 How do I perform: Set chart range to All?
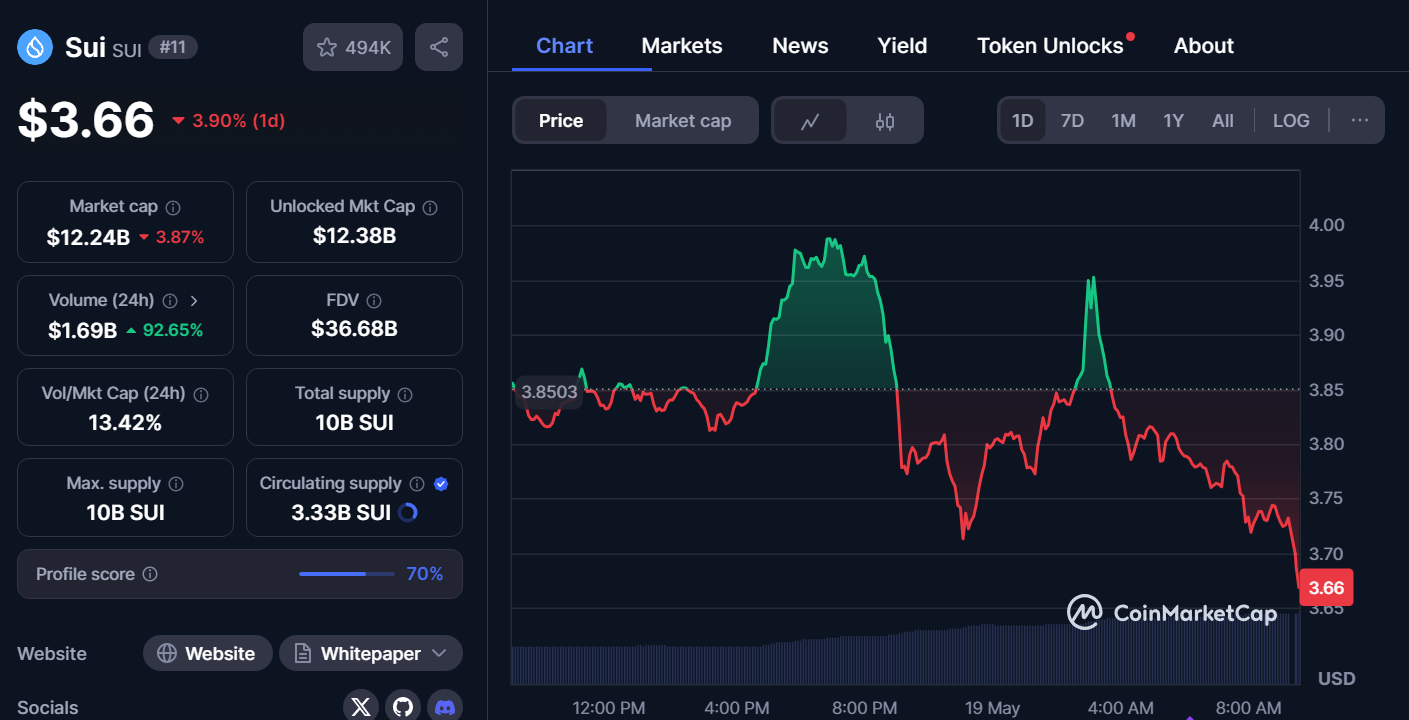click(1223, 121)
